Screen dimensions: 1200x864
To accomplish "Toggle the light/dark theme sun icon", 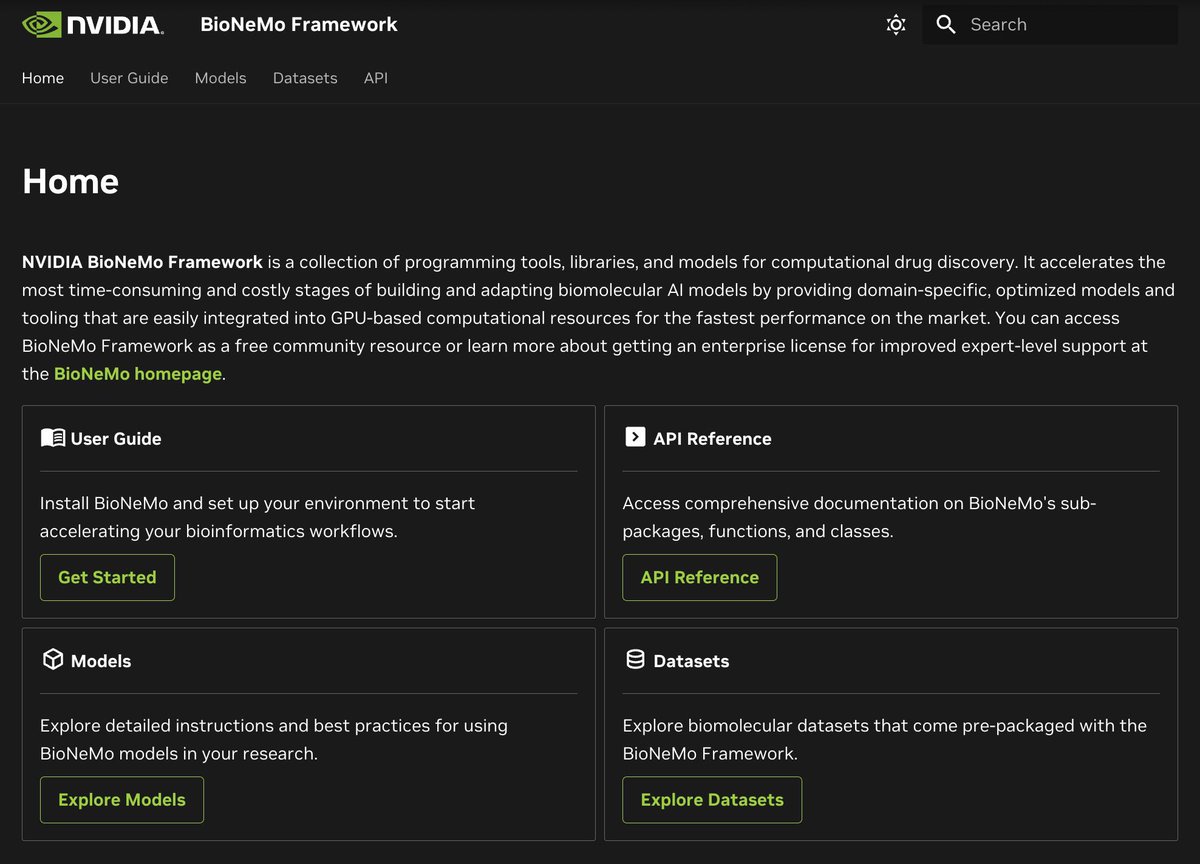I will [x=896, y=25].
